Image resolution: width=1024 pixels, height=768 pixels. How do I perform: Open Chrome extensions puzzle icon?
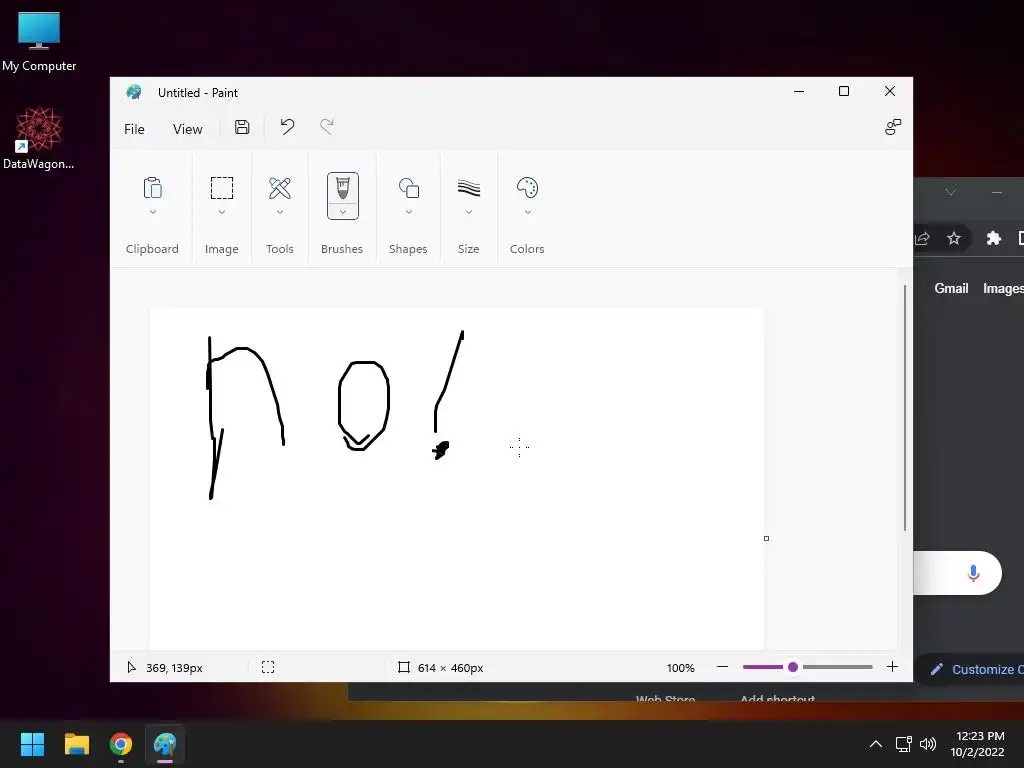993,238
